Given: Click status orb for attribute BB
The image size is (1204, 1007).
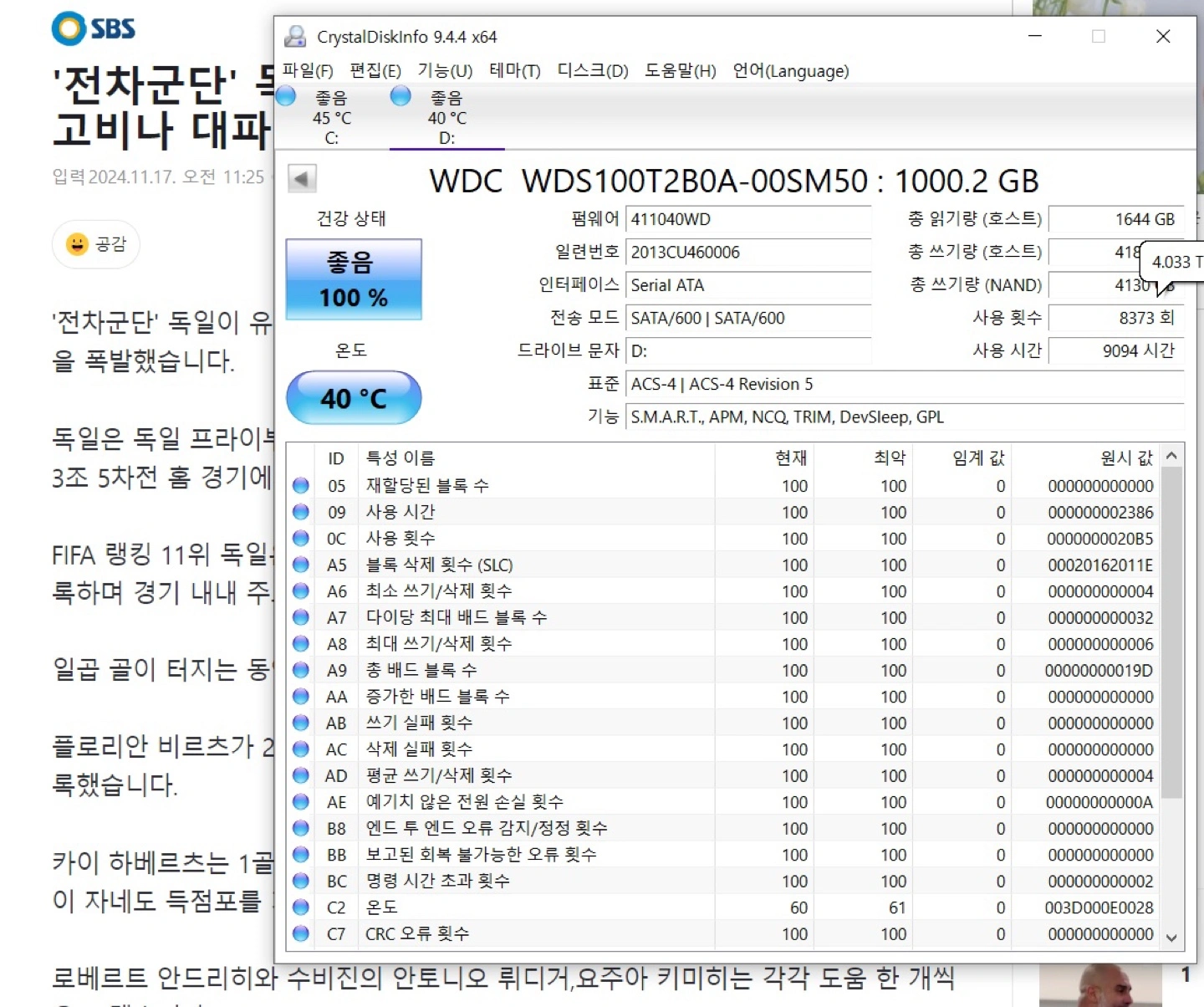Looking at the screenshot, I should click(x=301, y=854).
